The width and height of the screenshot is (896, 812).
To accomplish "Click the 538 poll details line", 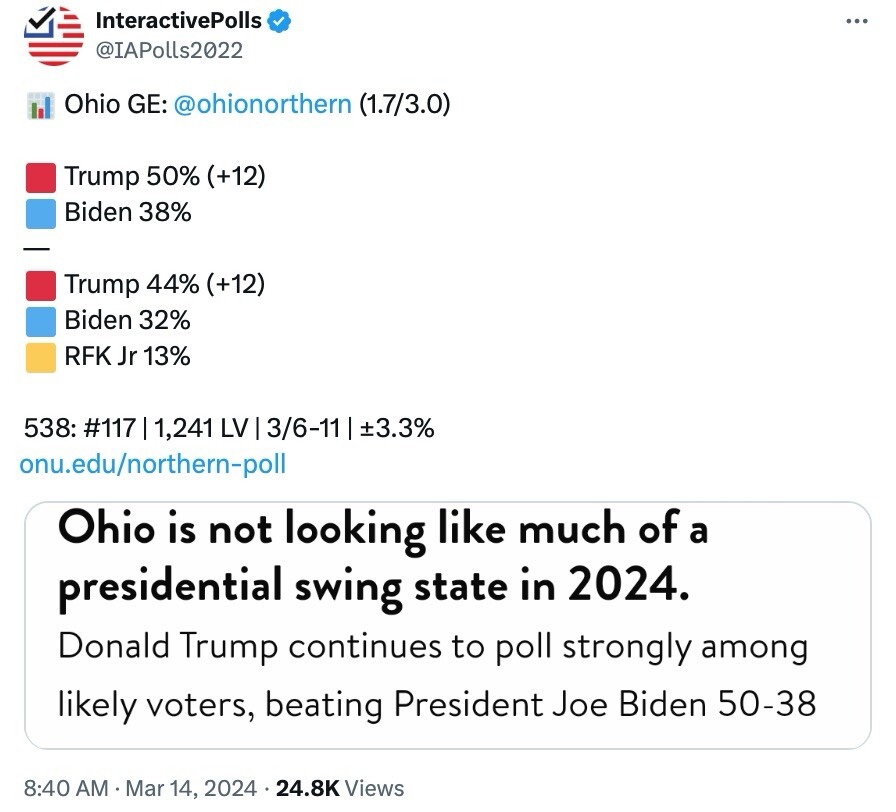I will click(x=229, y=428).
